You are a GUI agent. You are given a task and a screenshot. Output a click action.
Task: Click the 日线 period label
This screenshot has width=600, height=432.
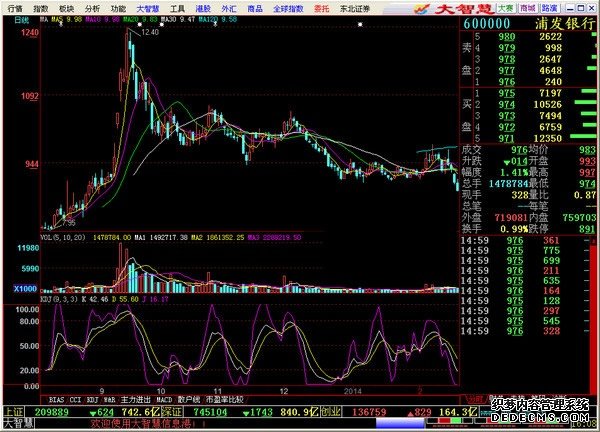click(x=21, y=20)
